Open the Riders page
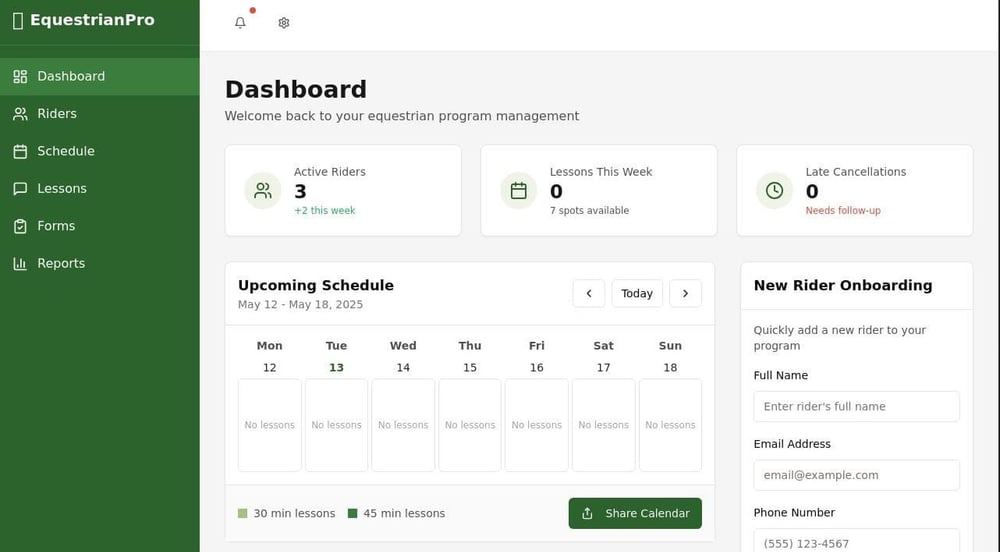Screen dimensions: 1000x552 (x=99, y=114)
